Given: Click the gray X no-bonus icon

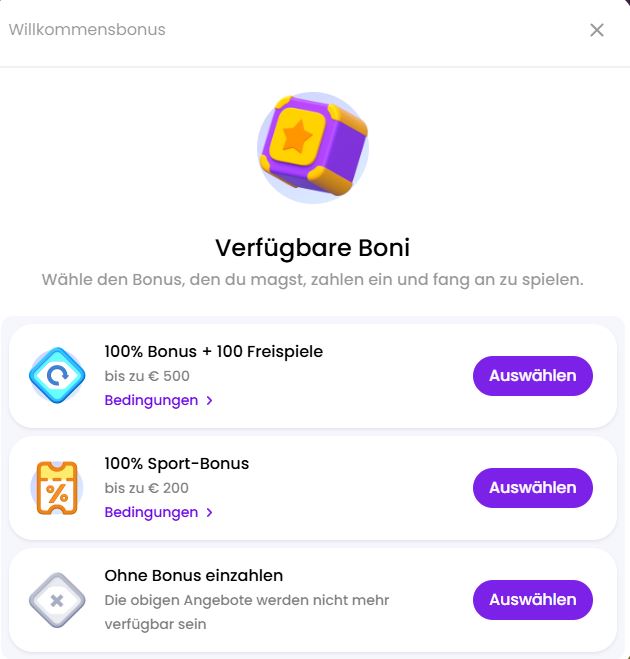Looking at the screenshot, I should tap(57, 600).
